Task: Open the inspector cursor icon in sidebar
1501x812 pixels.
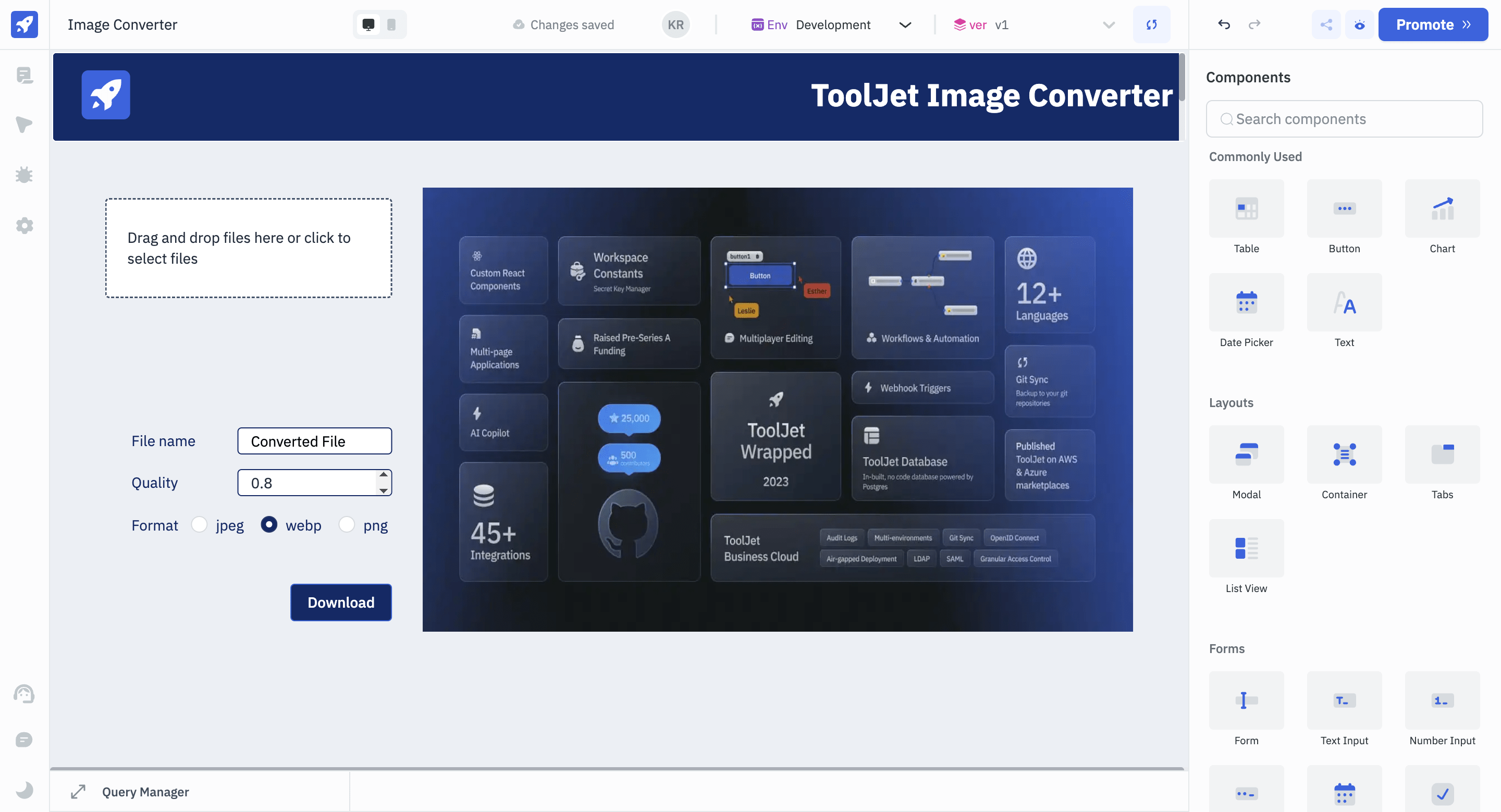Action: (x=24, y=124)
